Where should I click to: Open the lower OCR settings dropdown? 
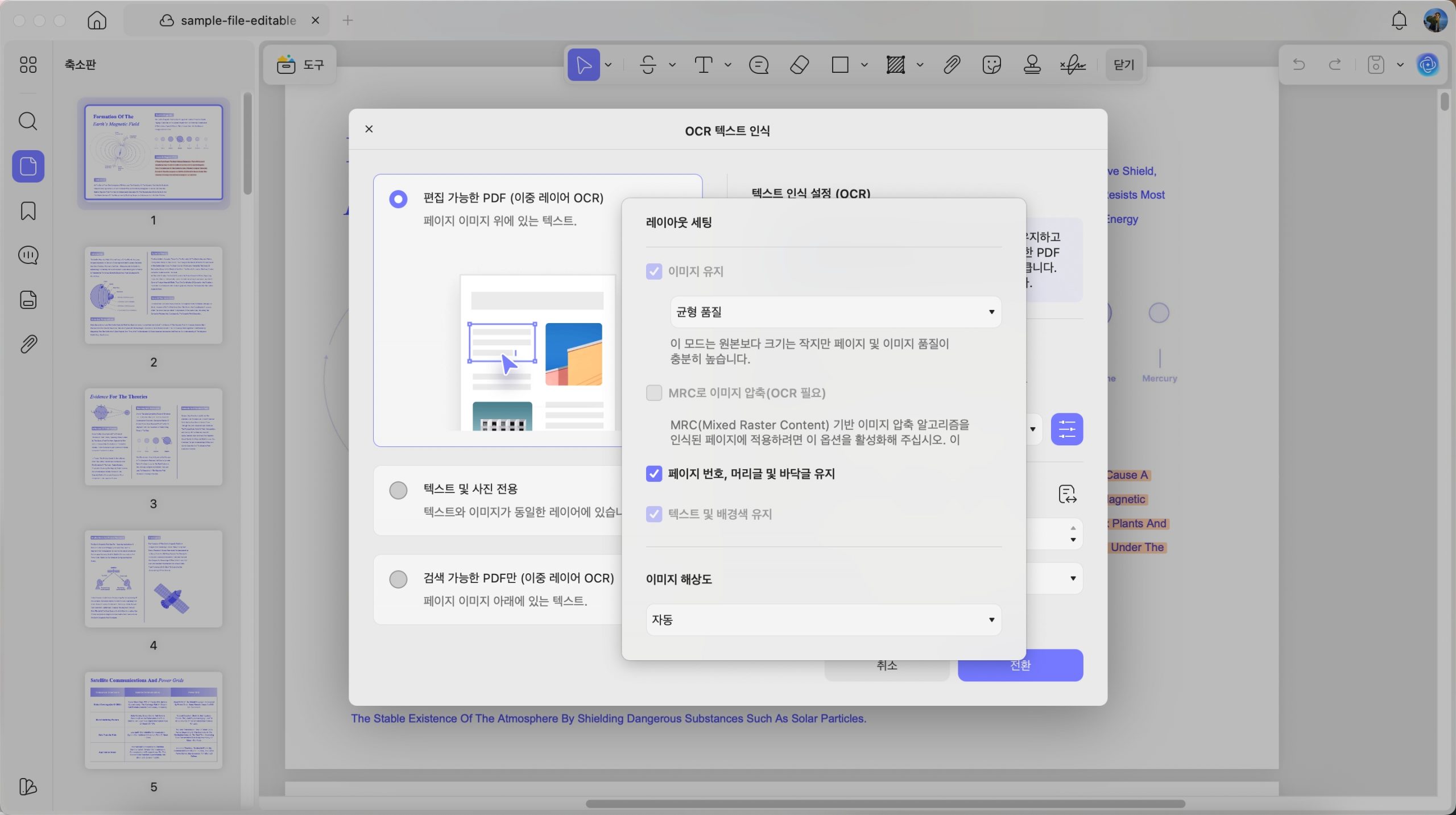tap(1055, 578)
